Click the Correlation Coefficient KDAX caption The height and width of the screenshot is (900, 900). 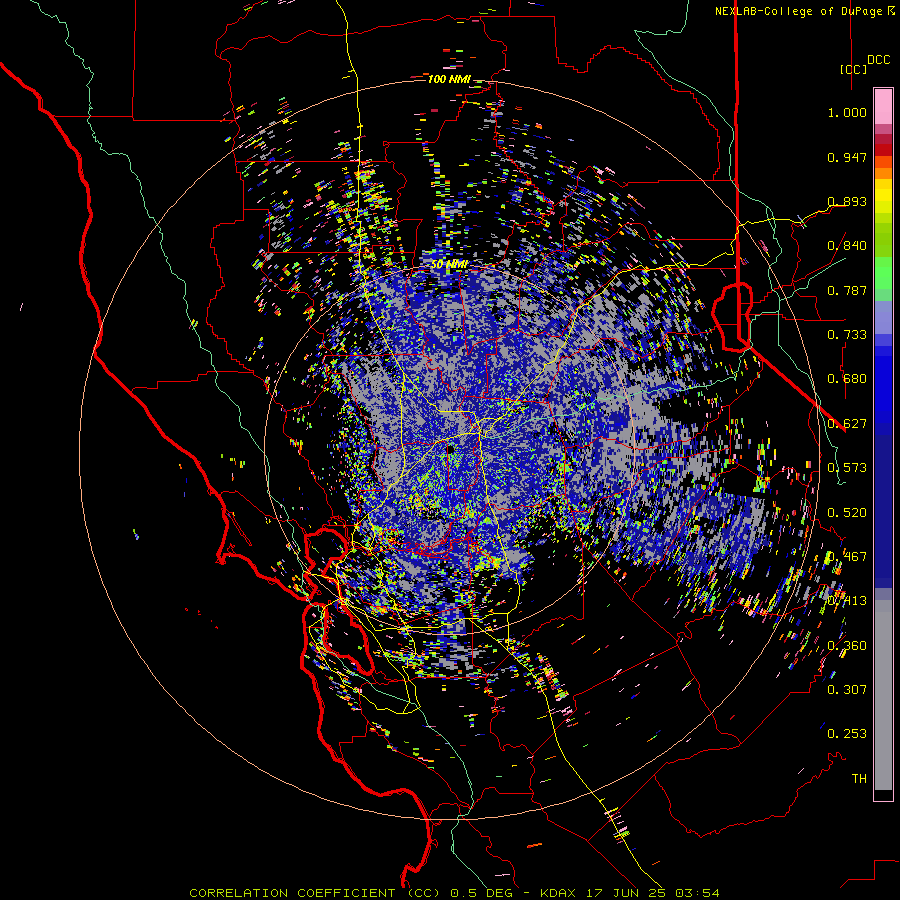[x=454, y=893]
